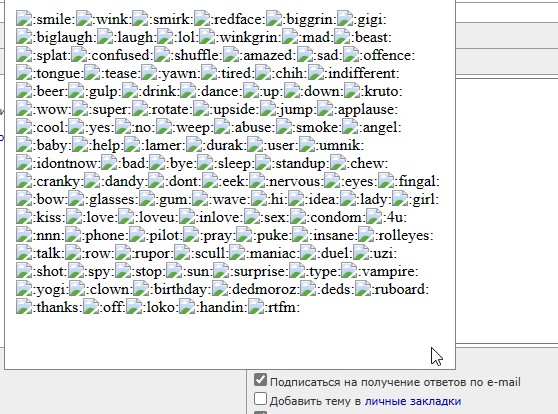Screen dimensions: 558x414
Task: Click the :winkgrin: code text
Action: pos(249,37)
